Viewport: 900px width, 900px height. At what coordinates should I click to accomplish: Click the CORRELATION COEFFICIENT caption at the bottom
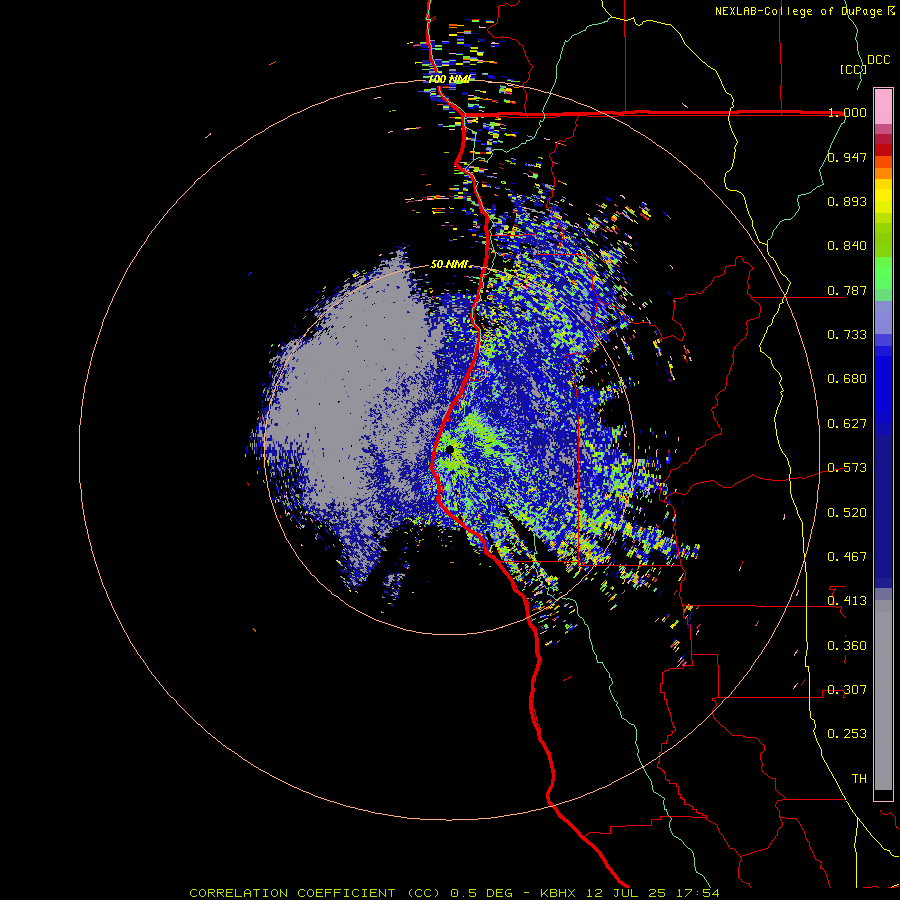click(x=454, y=893)
